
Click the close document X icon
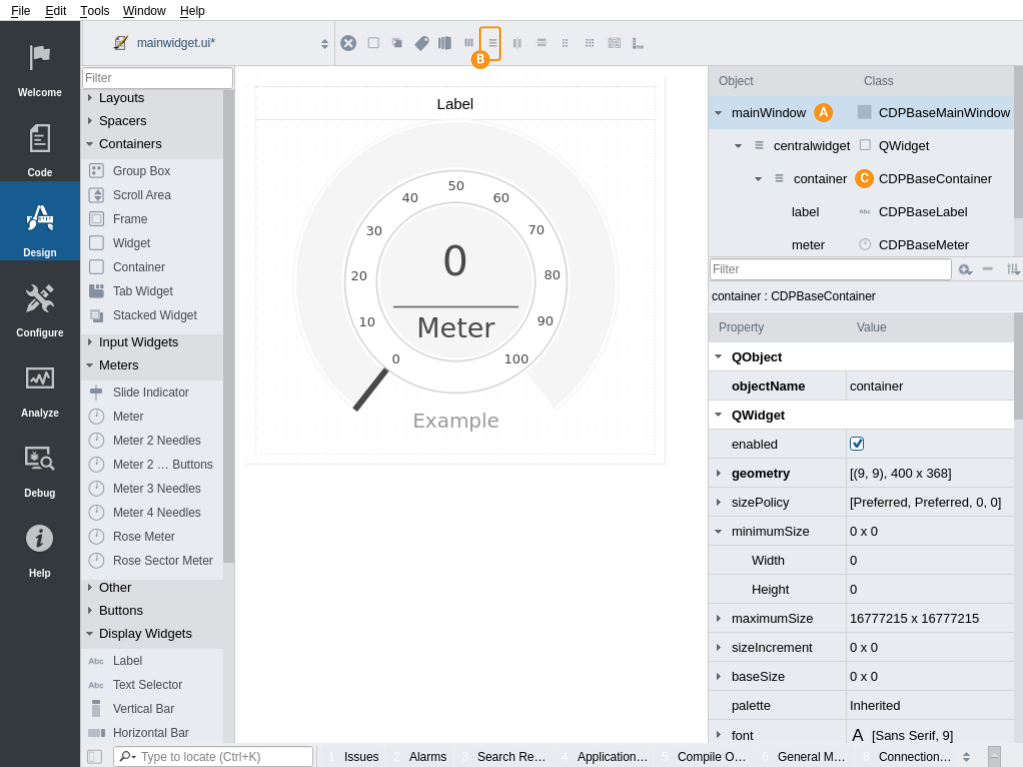(348, 43)
